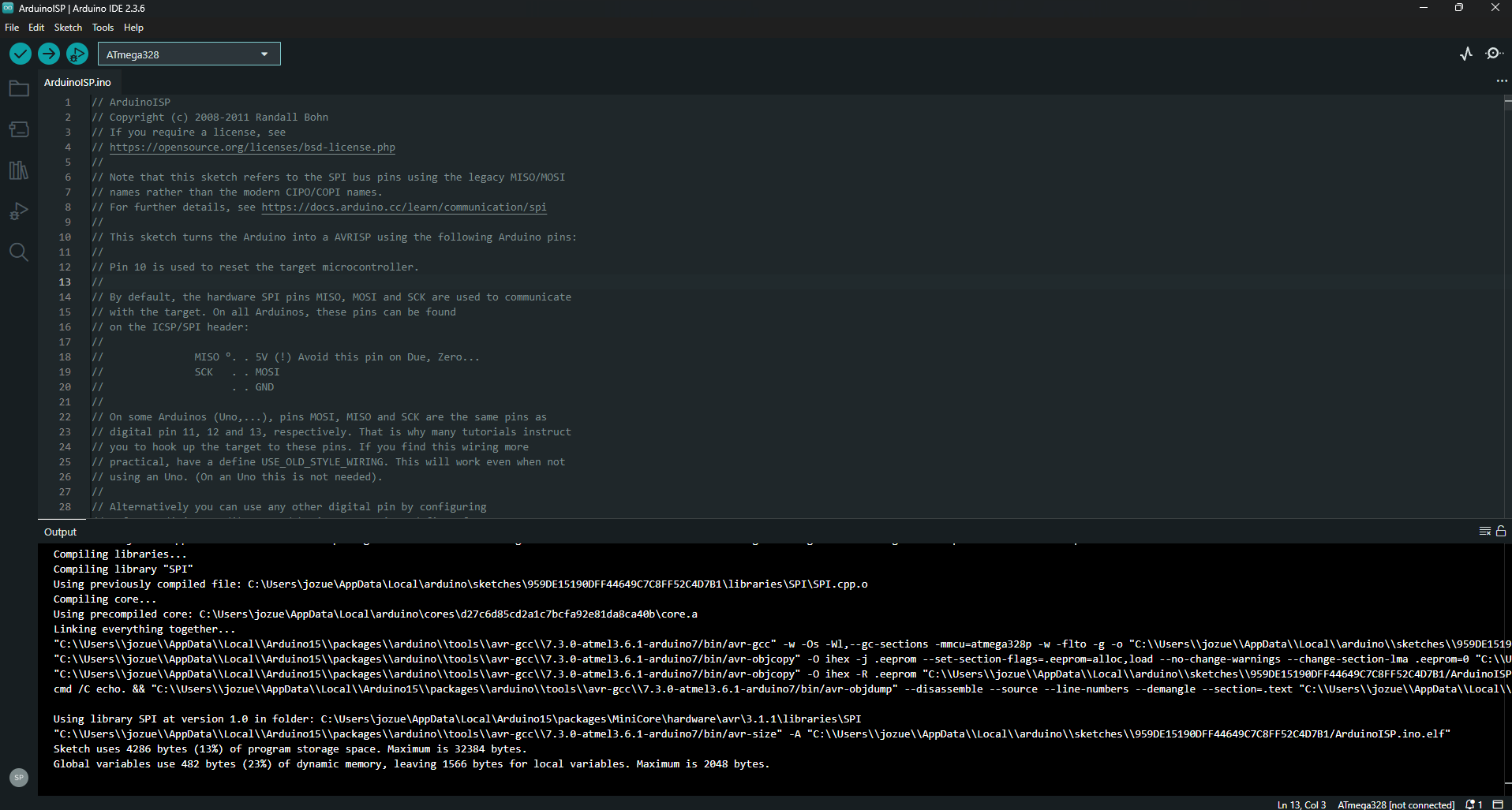Toggle word wrap in Output panel

1484,532
